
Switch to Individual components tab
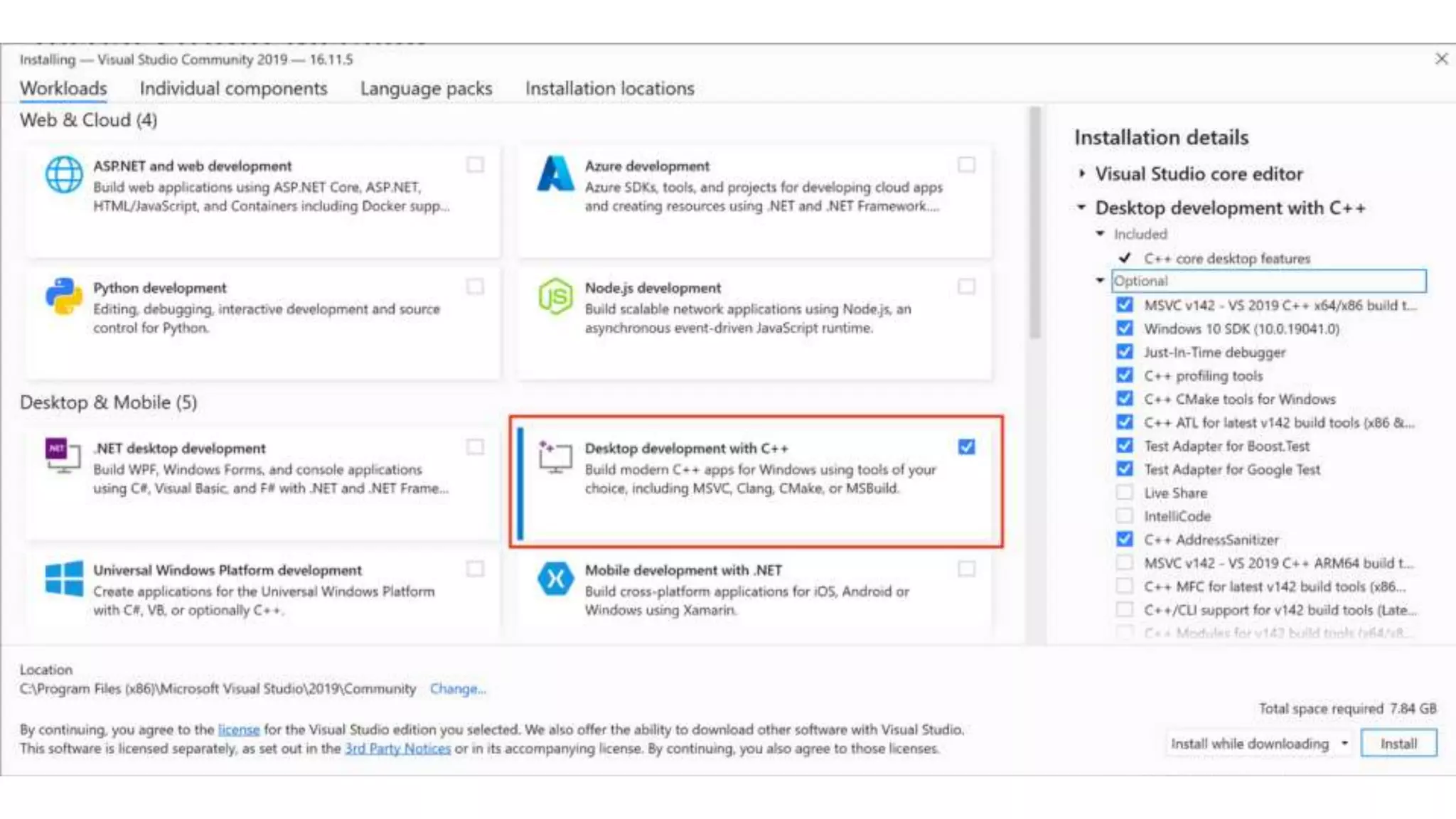pyautogui.click(x=233, y=89)
